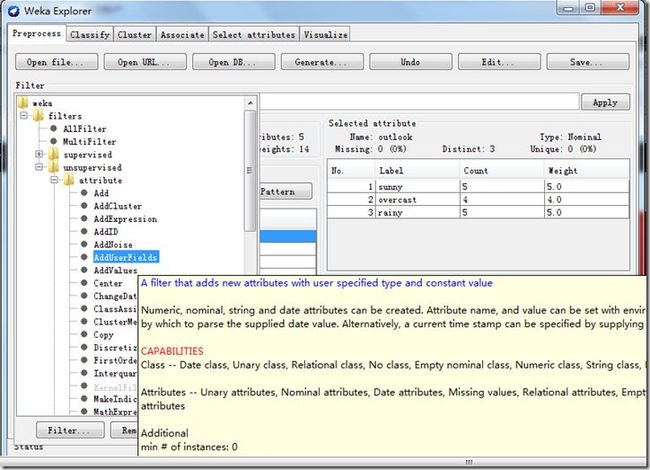Click the Save... button
The width and height of the screenshot is (650, 470).
(588, 62)
